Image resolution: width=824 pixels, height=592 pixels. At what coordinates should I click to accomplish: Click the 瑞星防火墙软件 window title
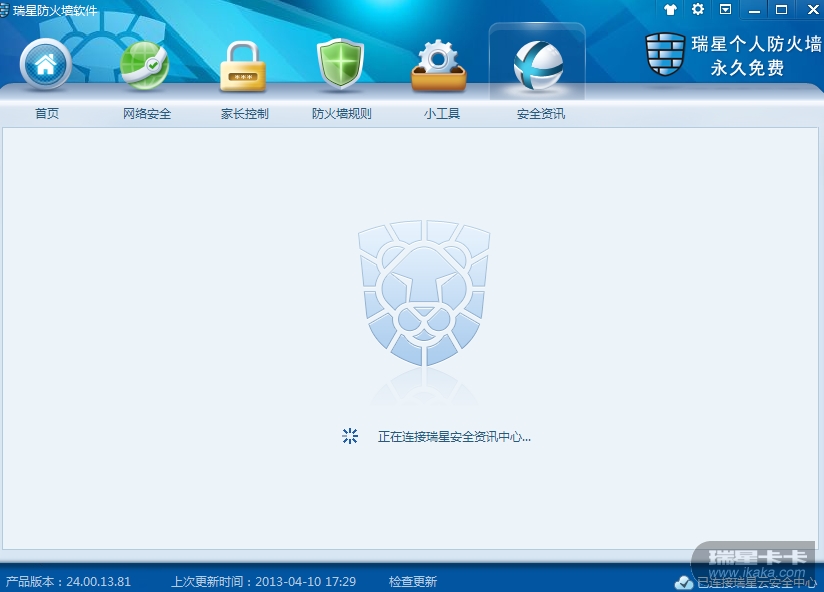55,11
